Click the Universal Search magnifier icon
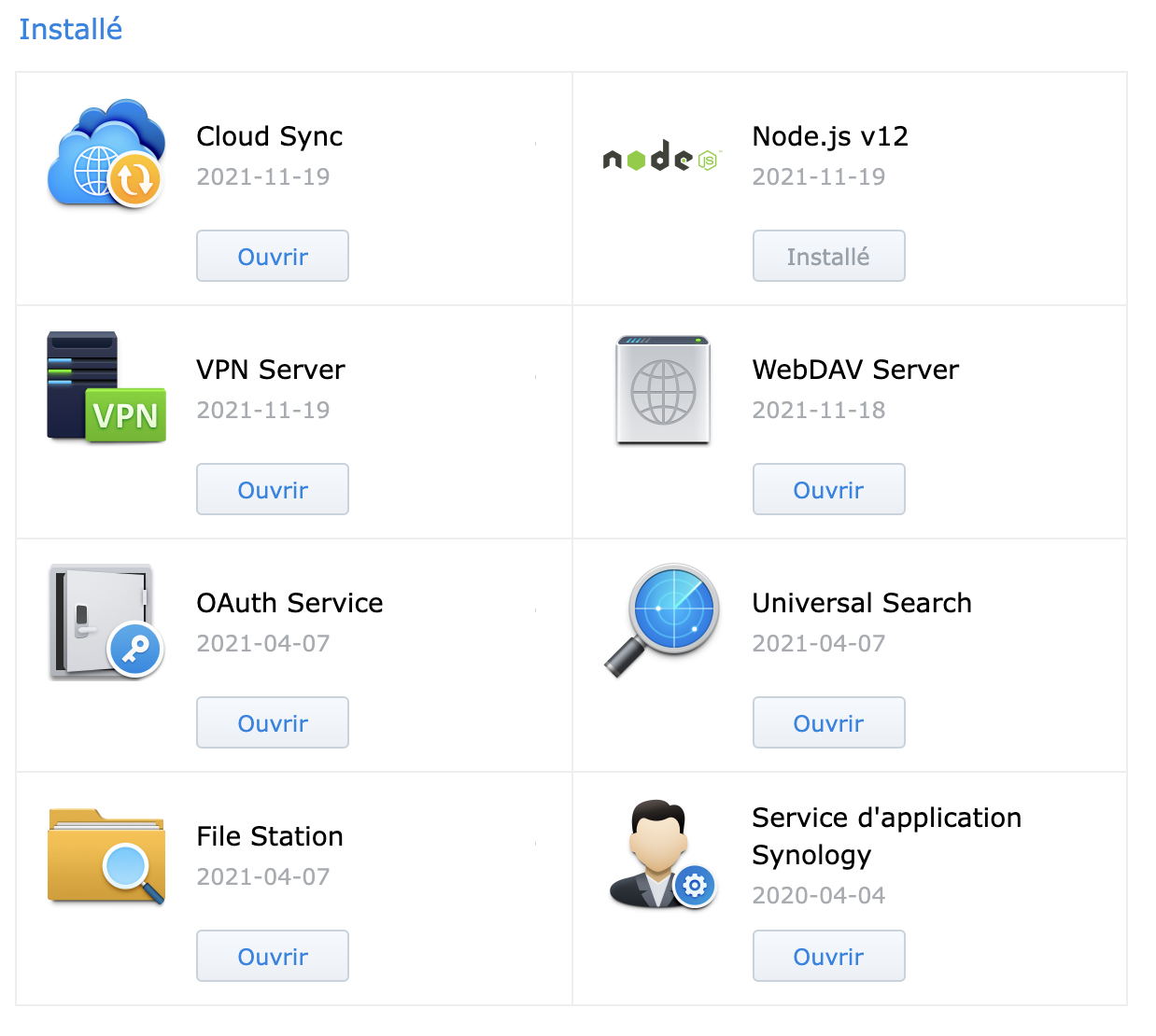 (662, 620)
